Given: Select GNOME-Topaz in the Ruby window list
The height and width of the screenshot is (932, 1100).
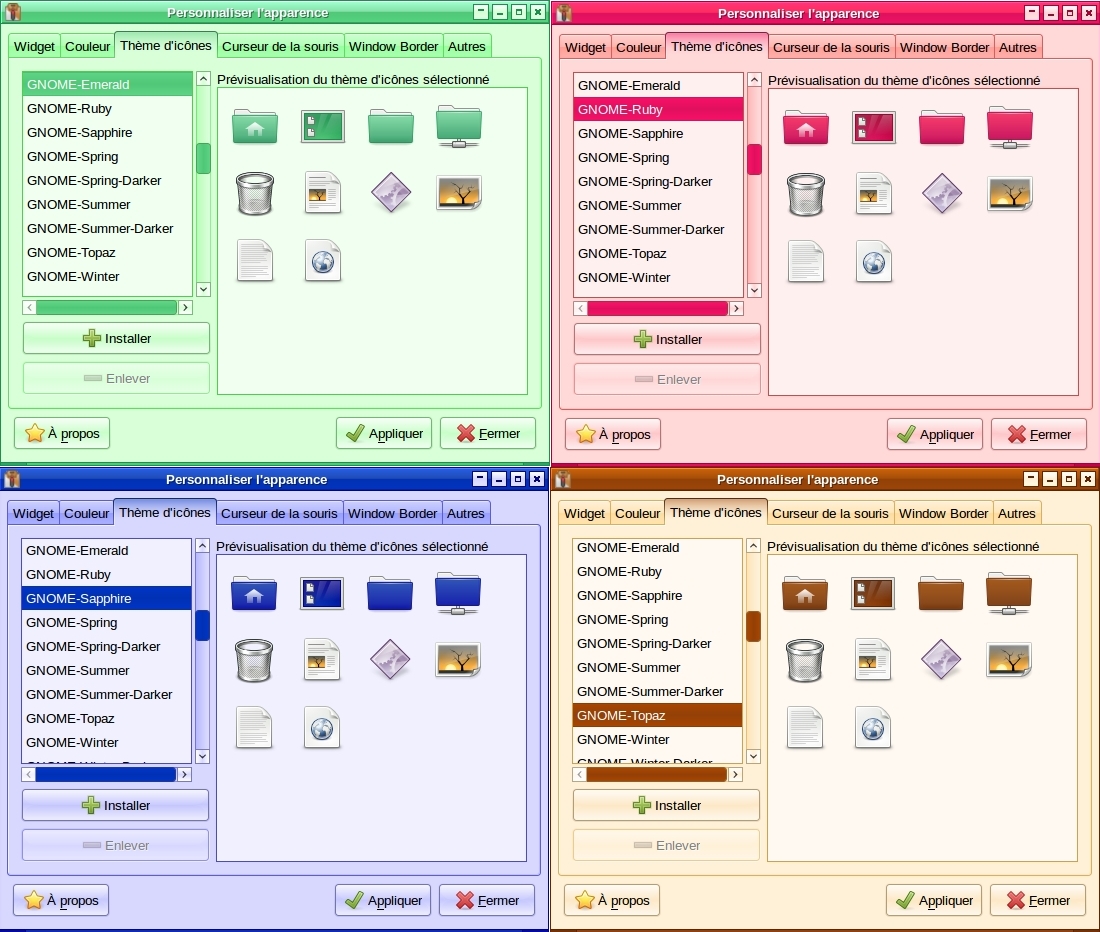Looking at the screenshot, I should coord(658,253).
